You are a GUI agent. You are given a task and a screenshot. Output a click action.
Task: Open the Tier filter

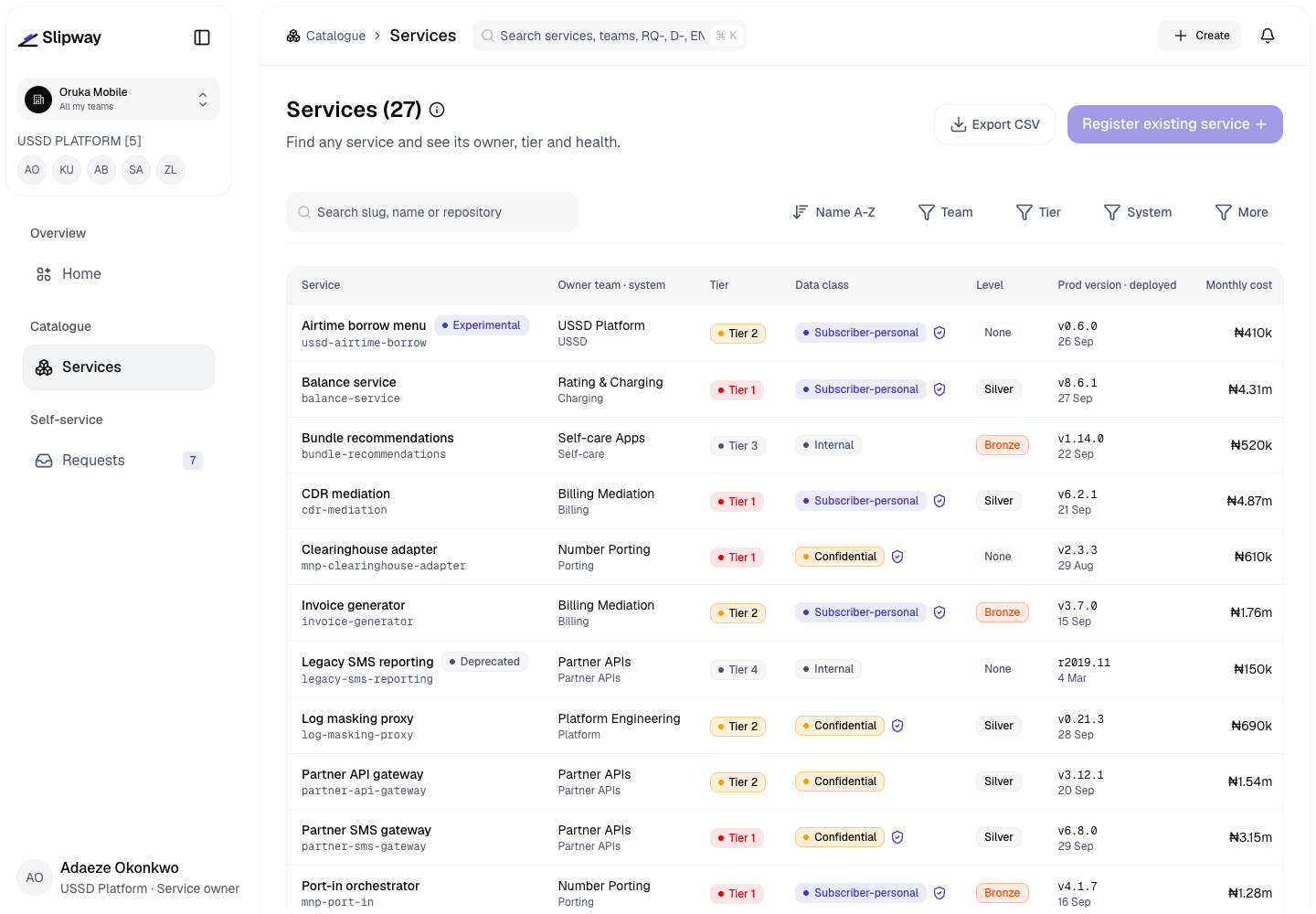pyautogui.click(x=1038, y=212)
